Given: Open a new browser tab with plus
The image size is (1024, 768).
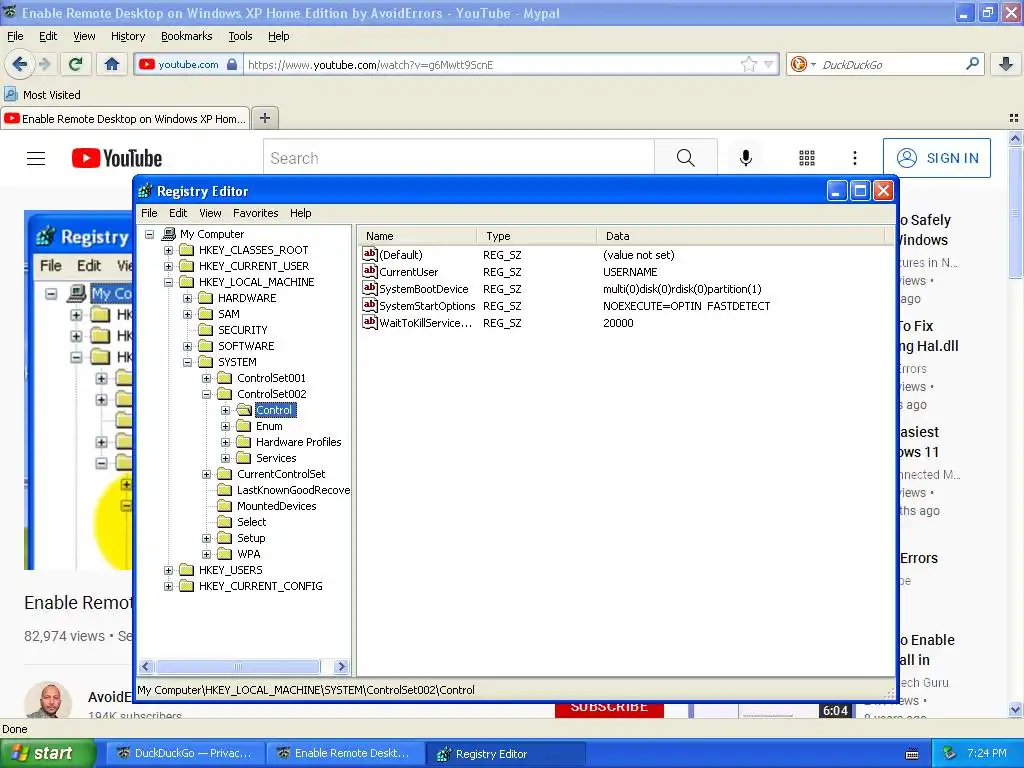Looking at the screenshot, I should pyautogui.click(x=264, y=118).
